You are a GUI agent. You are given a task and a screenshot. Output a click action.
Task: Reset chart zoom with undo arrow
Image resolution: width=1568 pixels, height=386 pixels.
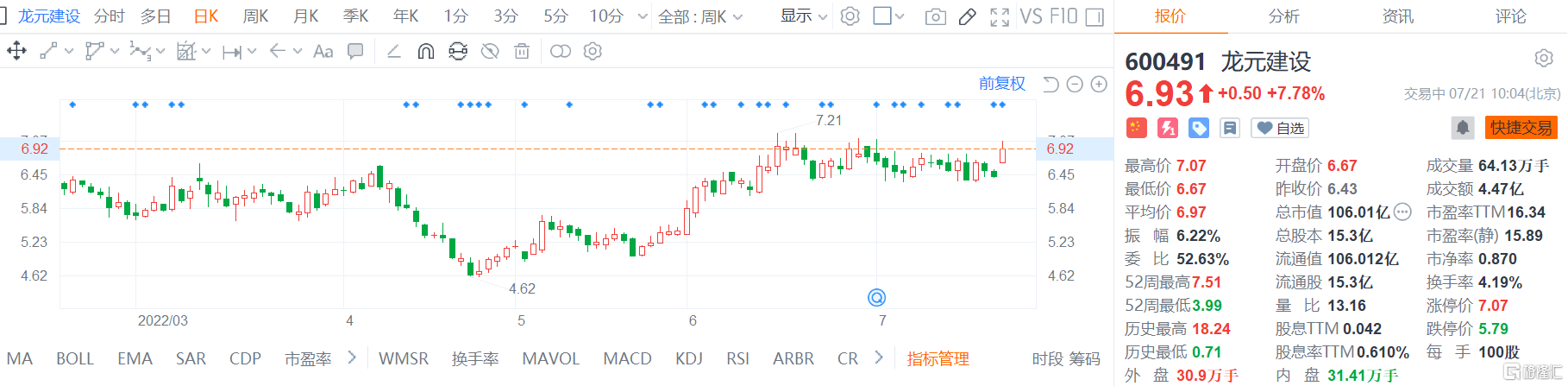pos(1051,84)
